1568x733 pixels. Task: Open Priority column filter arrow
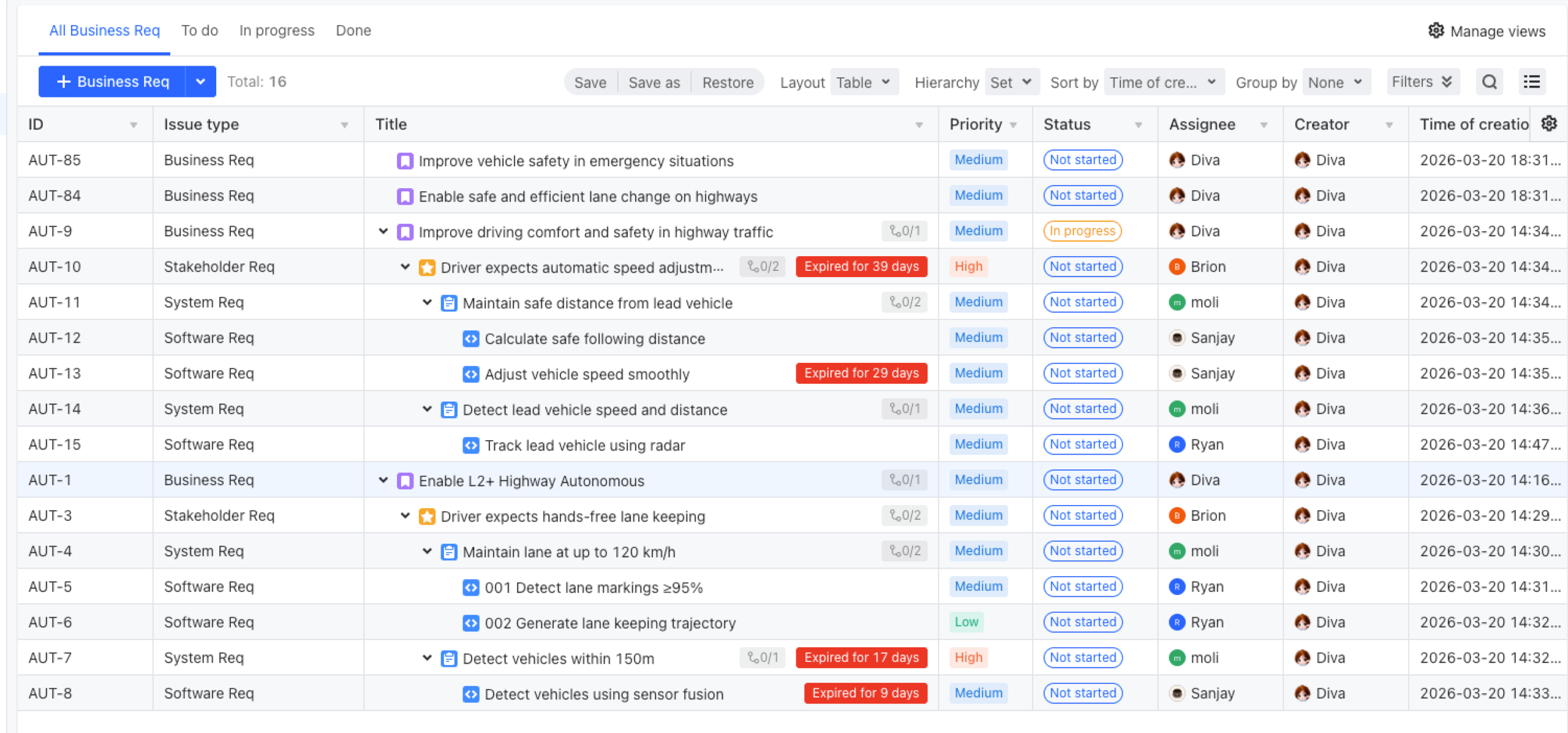[1013, 125]
